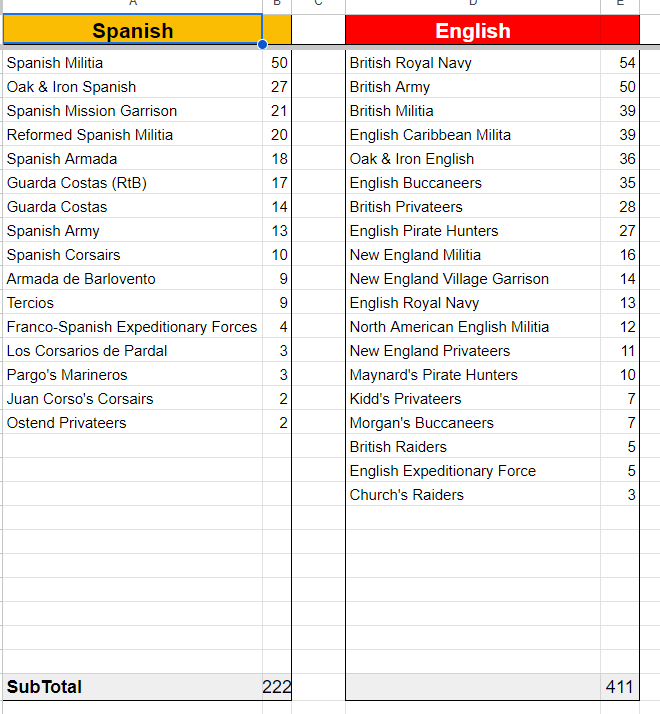Image resolution: width=660 pixels, height=714 pixels.
Task: Select the yellow Spanish header cell
Action: (132, 31)
